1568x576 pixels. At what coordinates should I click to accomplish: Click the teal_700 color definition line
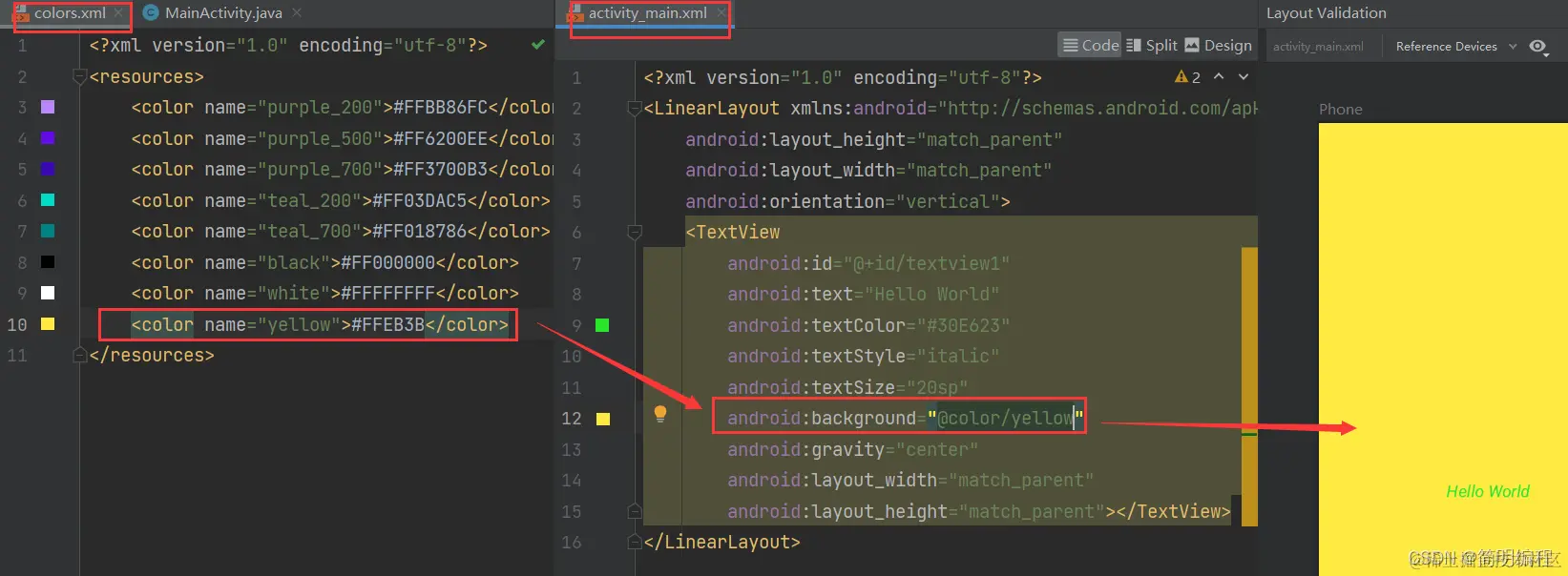pos(341,231)
